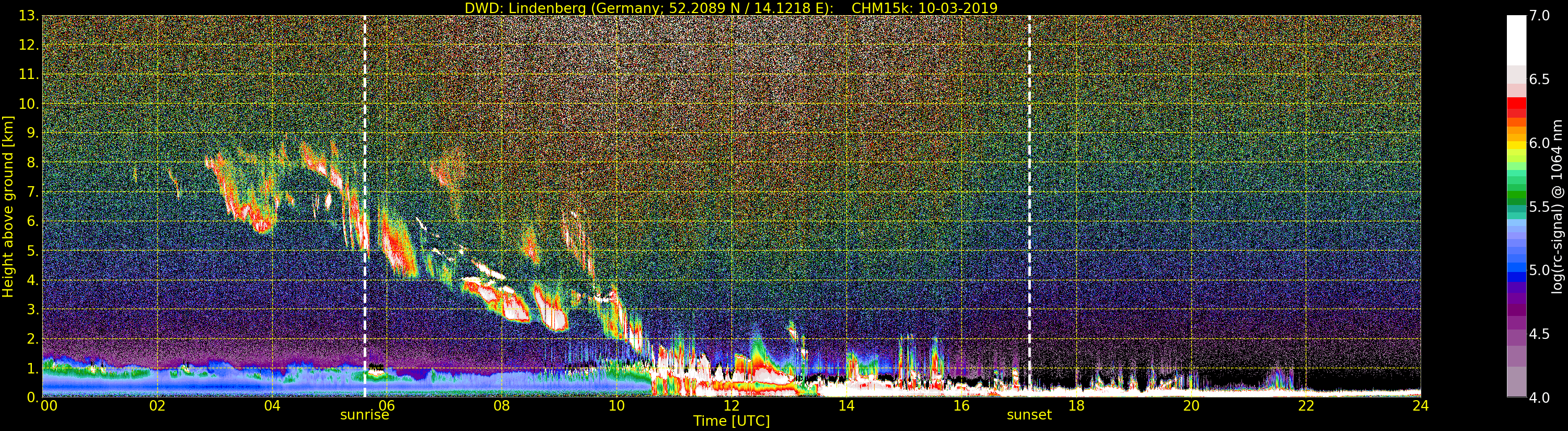This screenshot has width=1568, height=431.
Task: Click the white top segment of the colorbar
Action: pos(1516,40)
